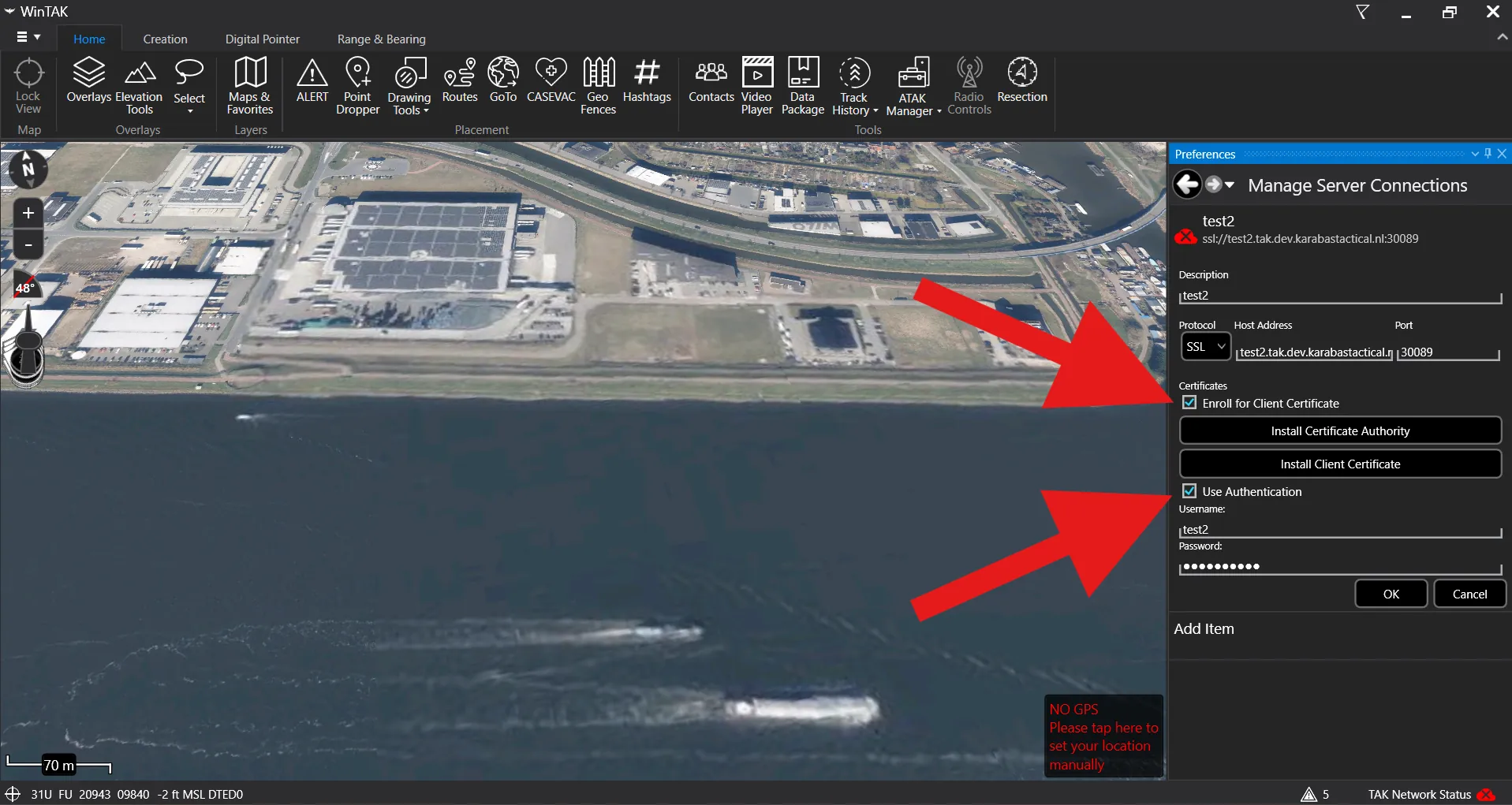Image resolution: width=1512 pixels, height=805 pixels.
Task: Open Geo Fences
Action: pyautogui.click(x=599, y=87)
